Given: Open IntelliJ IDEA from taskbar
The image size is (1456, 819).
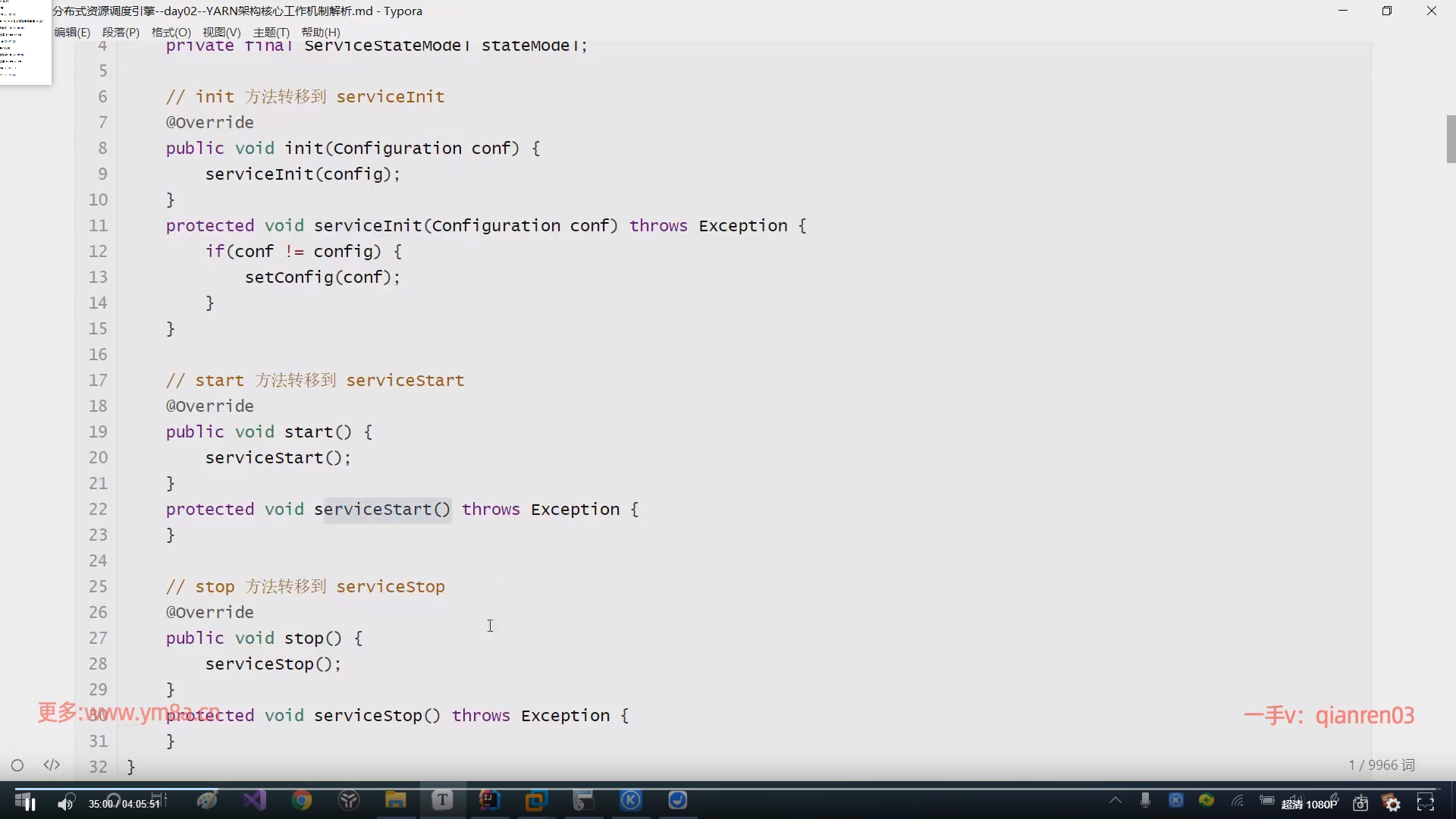Looking at the screenshot, I should 489,800.
